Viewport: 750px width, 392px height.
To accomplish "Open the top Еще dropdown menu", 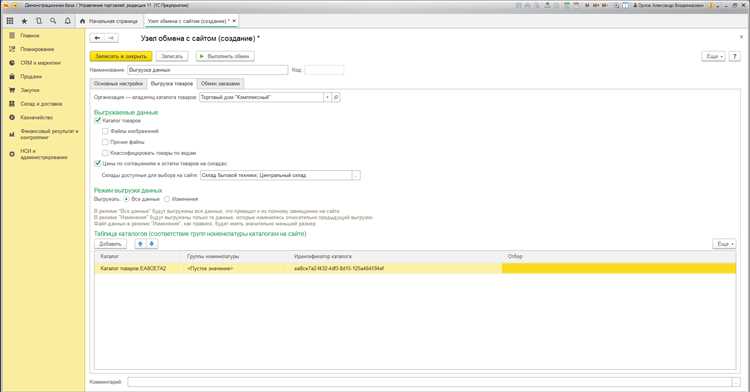I will pos(713,56).
